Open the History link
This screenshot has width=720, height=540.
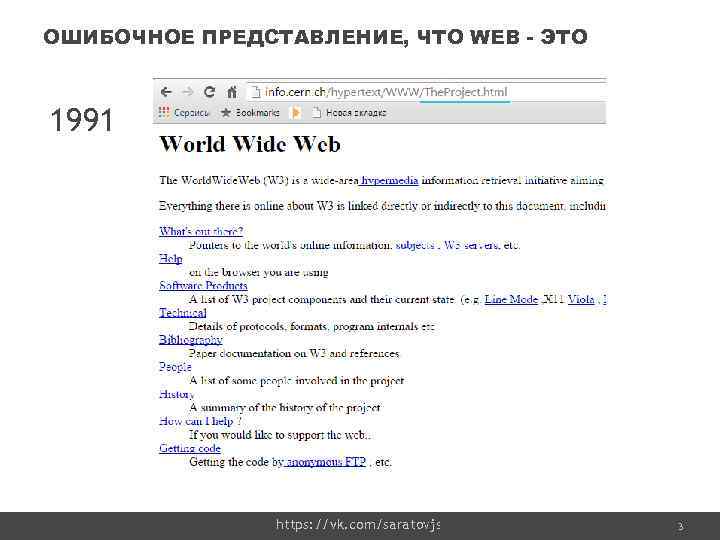(x=177, y=394)
